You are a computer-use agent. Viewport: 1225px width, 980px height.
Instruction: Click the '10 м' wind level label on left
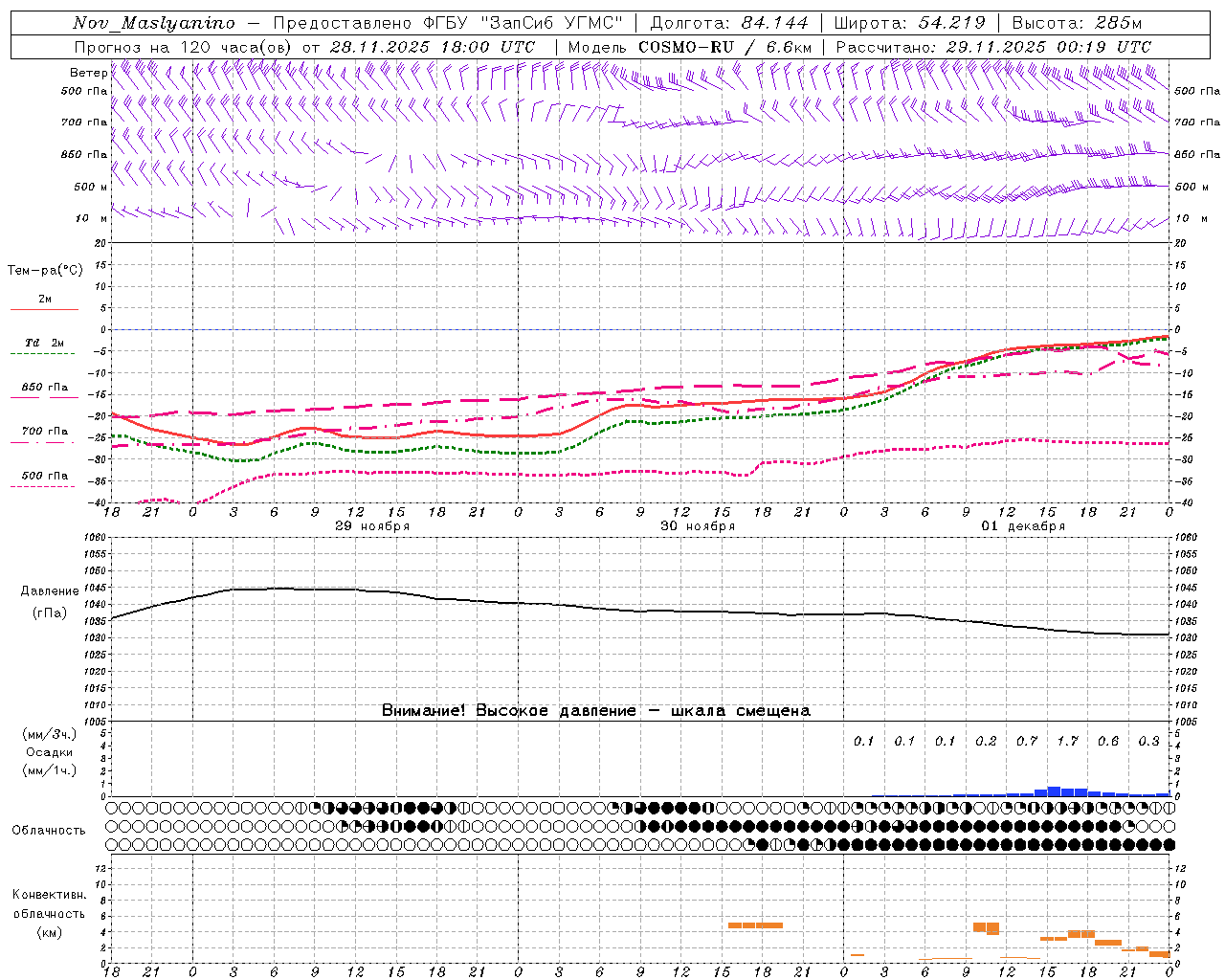pos(92,218)
